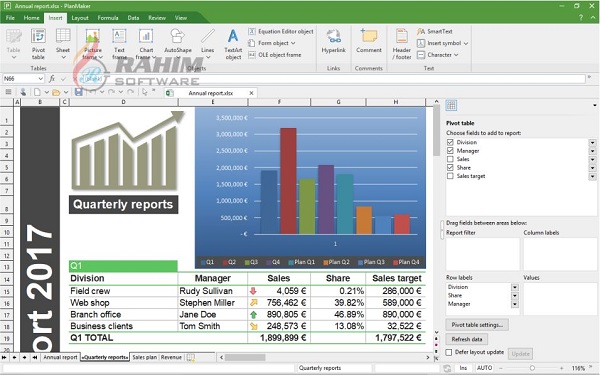600x375 pixels.
Task: Close the Annual report.xlsx document tab
Action: (251, 93)
